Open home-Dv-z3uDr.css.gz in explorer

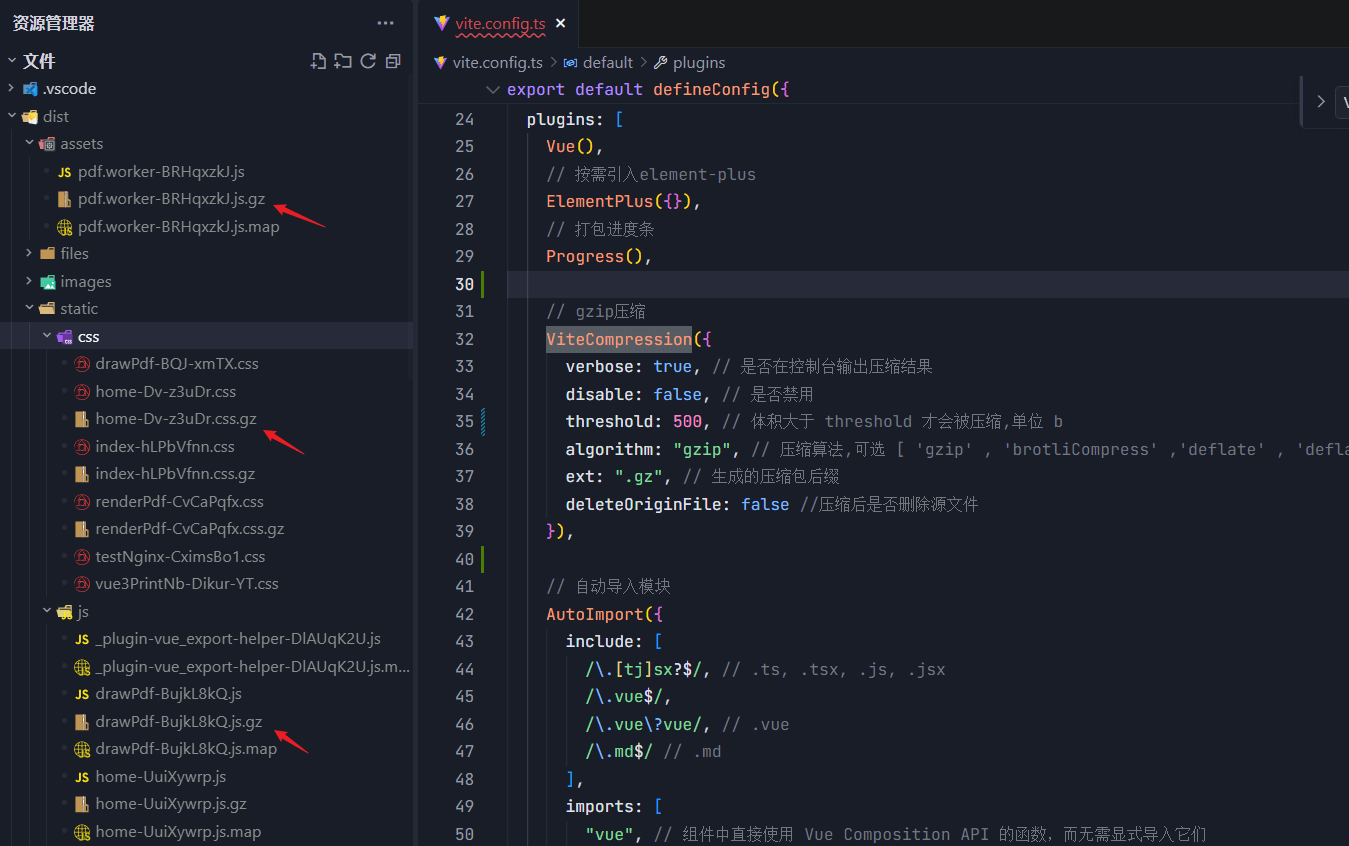pos(175,419)
